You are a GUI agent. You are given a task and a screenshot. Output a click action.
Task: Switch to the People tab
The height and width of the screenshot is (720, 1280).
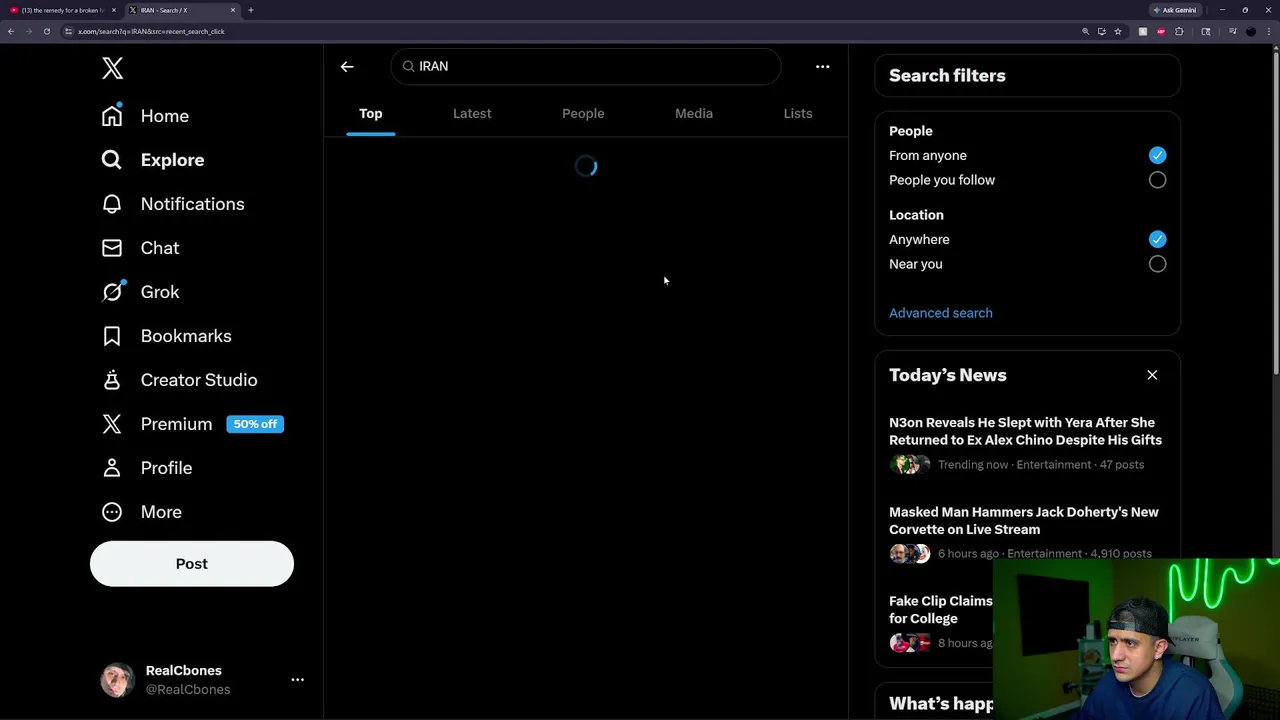(583, 113)
